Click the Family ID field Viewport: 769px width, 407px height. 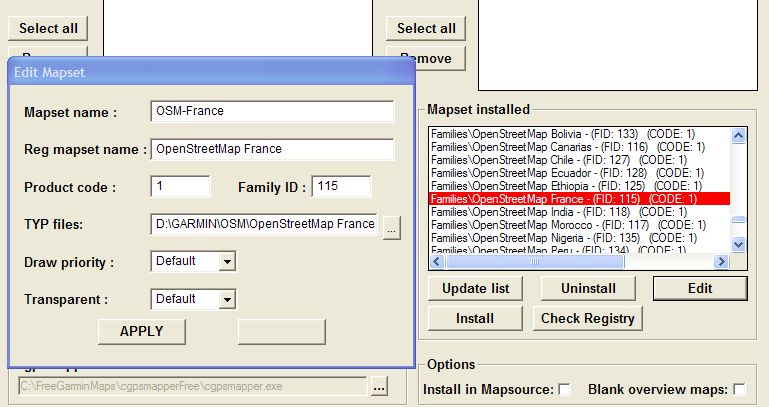point(341,186)
